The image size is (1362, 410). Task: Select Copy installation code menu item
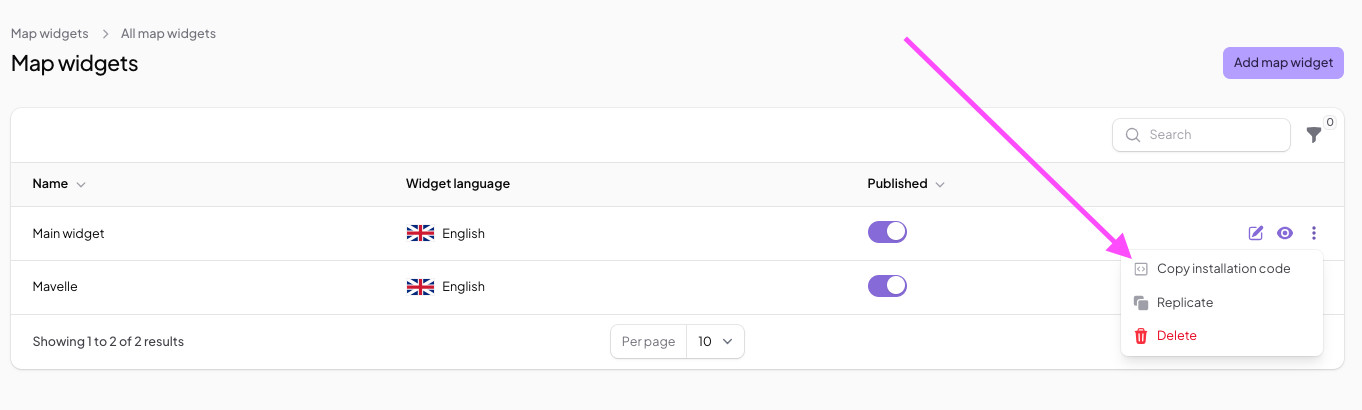coord(1223,269)
